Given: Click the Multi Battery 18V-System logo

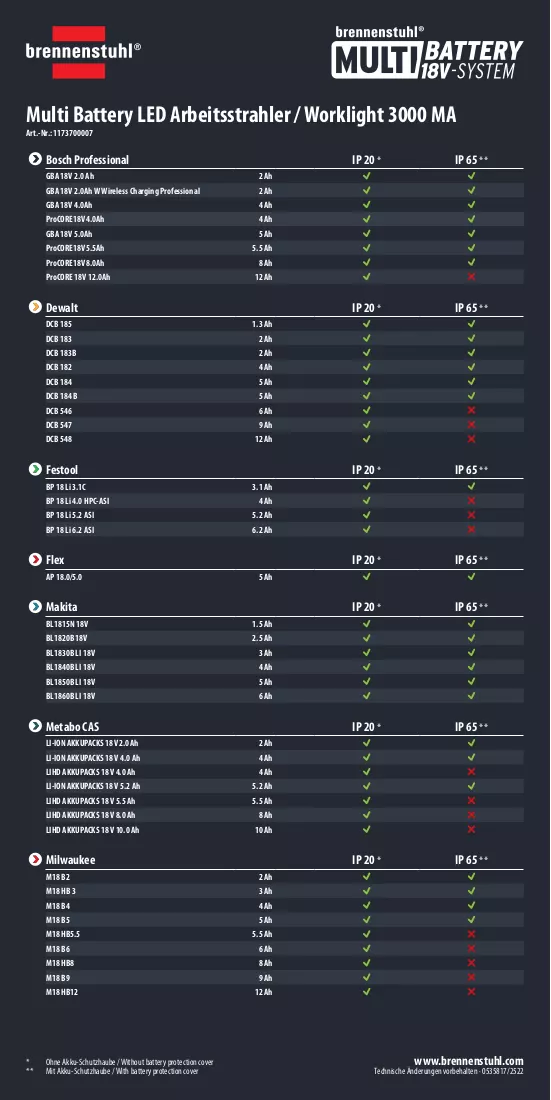Looking at the screenshot, I should (427, 53).
